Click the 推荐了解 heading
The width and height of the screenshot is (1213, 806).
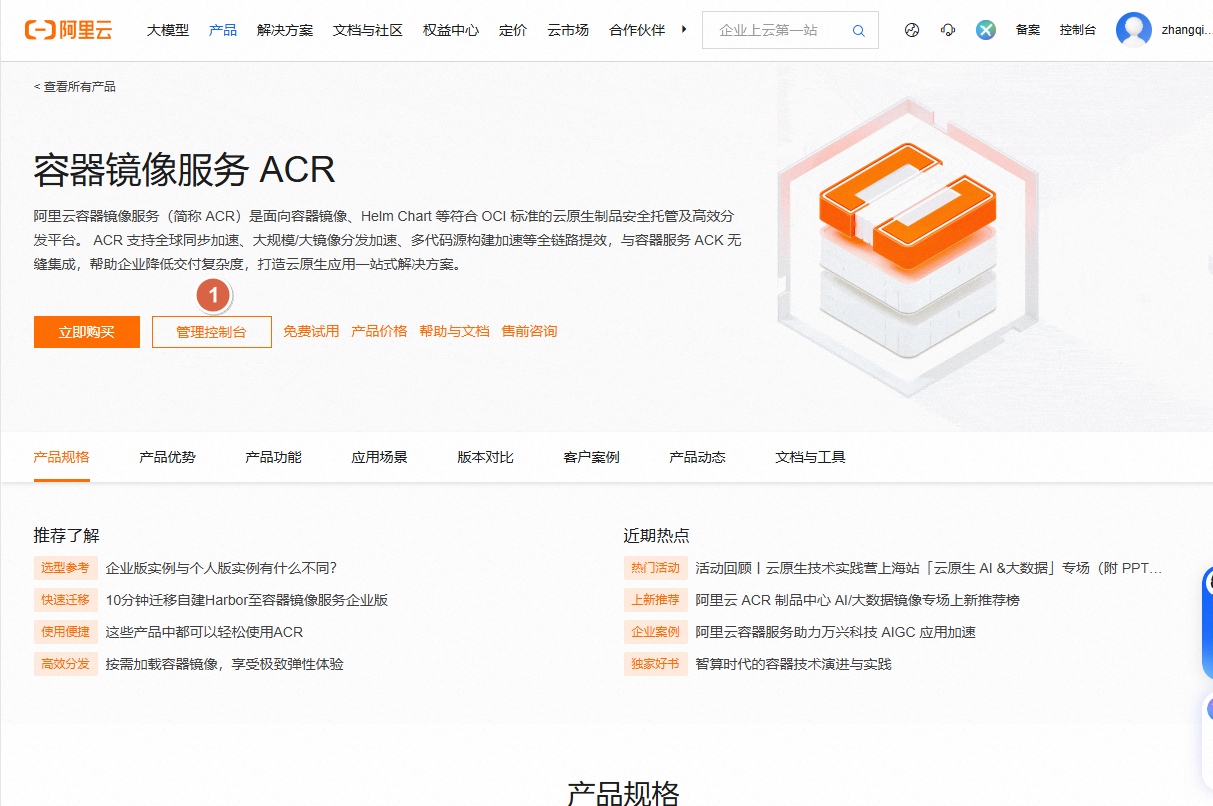click(67, 536)
